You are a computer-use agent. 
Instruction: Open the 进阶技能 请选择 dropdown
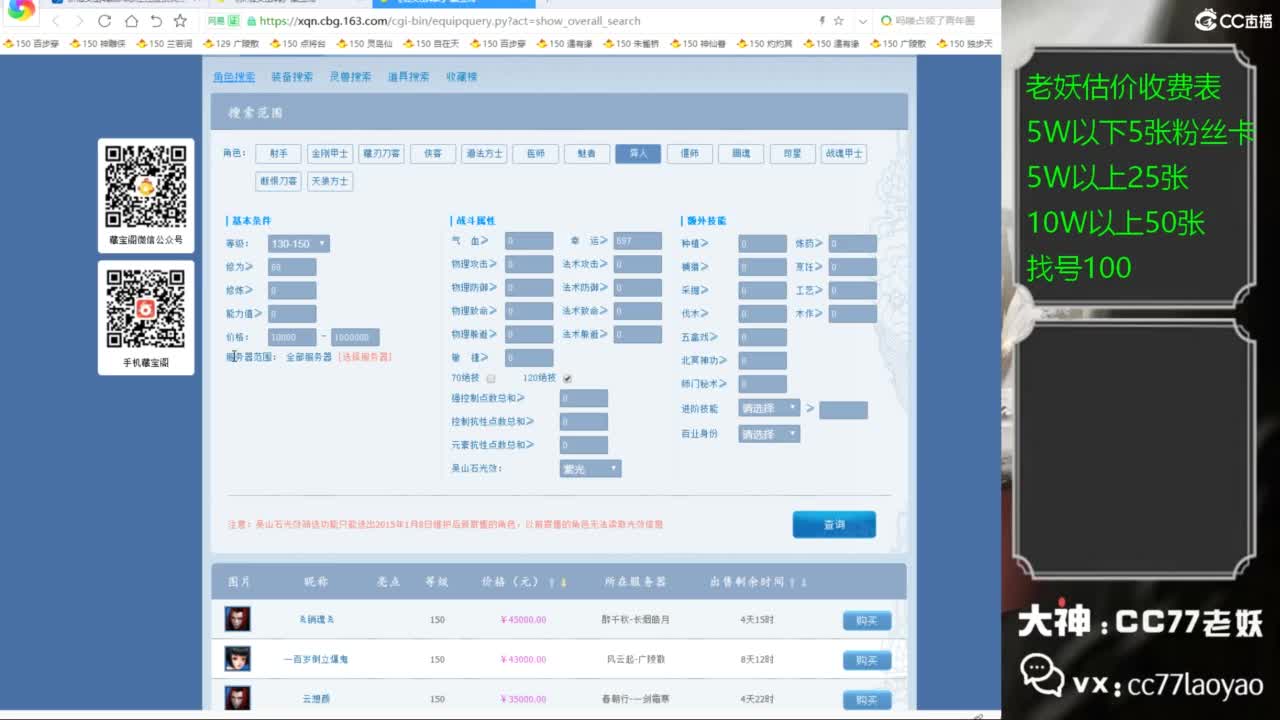[769, 409]
